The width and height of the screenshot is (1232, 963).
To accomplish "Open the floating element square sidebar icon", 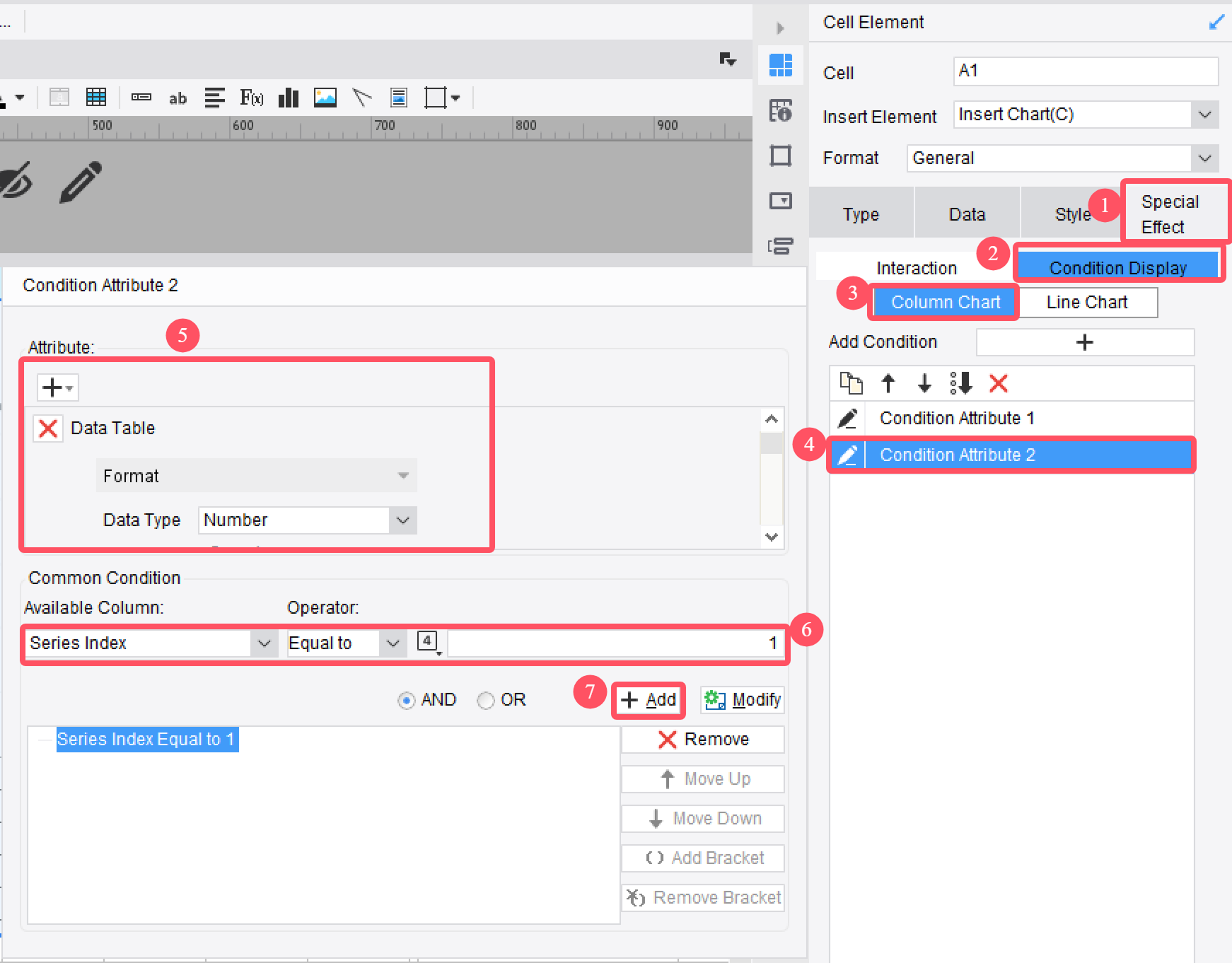I will (x=781, y=156).
